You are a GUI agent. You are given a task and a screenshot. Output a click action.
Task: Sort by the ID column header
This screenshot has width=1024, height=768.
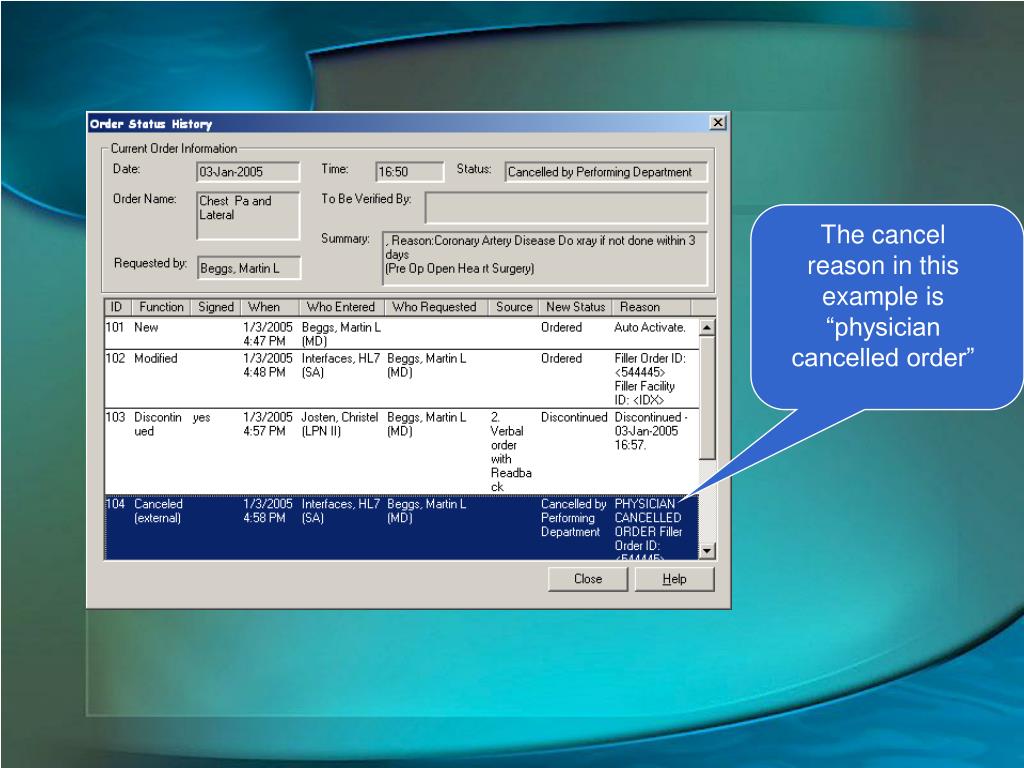pos(117,307)
